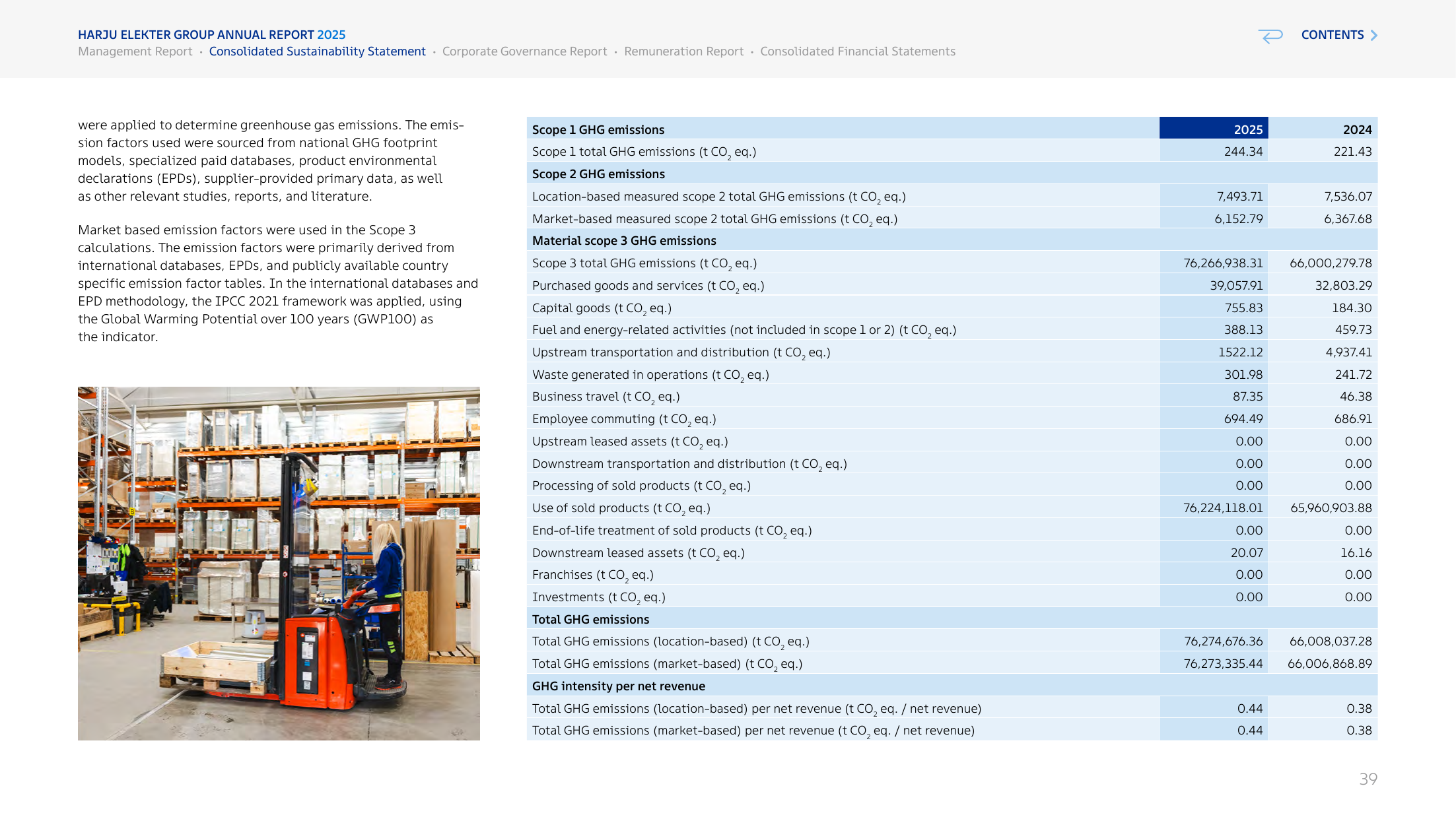
Task: Click the Material scope 3 GHG emissions heading
Action: [624, 241]
